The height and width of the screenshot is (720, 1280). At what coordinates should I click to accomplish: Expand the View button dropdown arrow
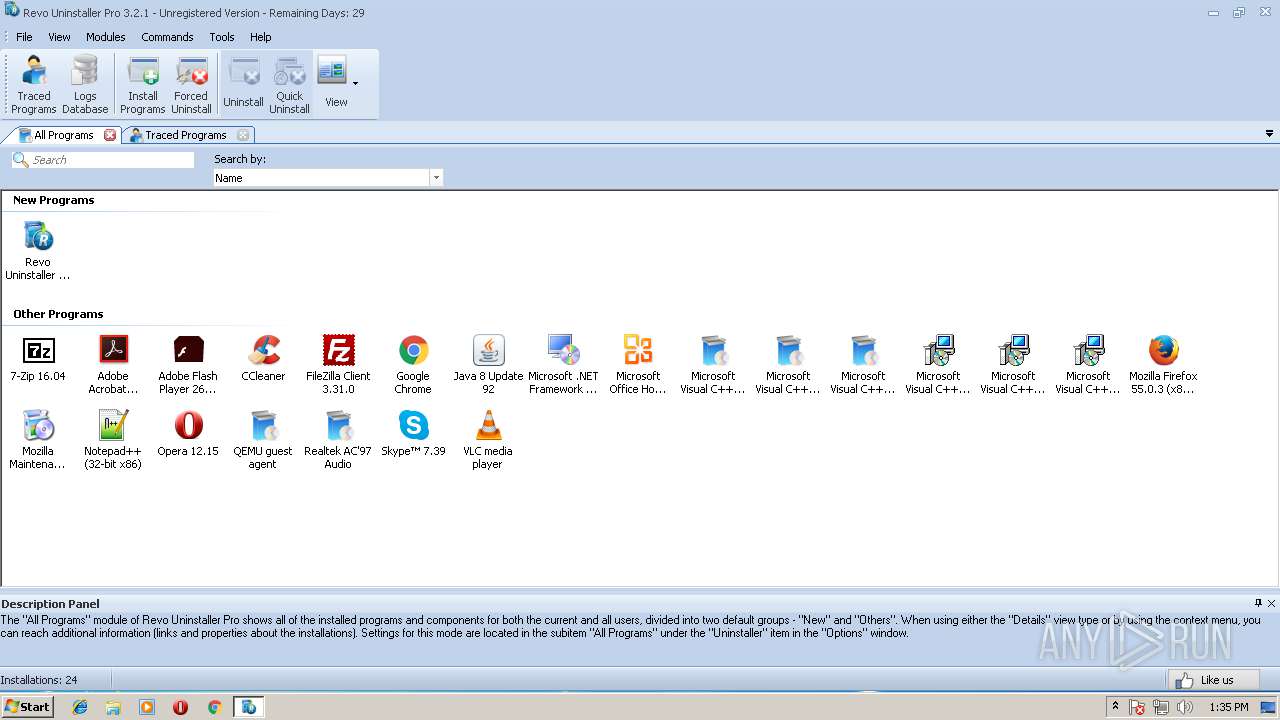coord(356,84)
